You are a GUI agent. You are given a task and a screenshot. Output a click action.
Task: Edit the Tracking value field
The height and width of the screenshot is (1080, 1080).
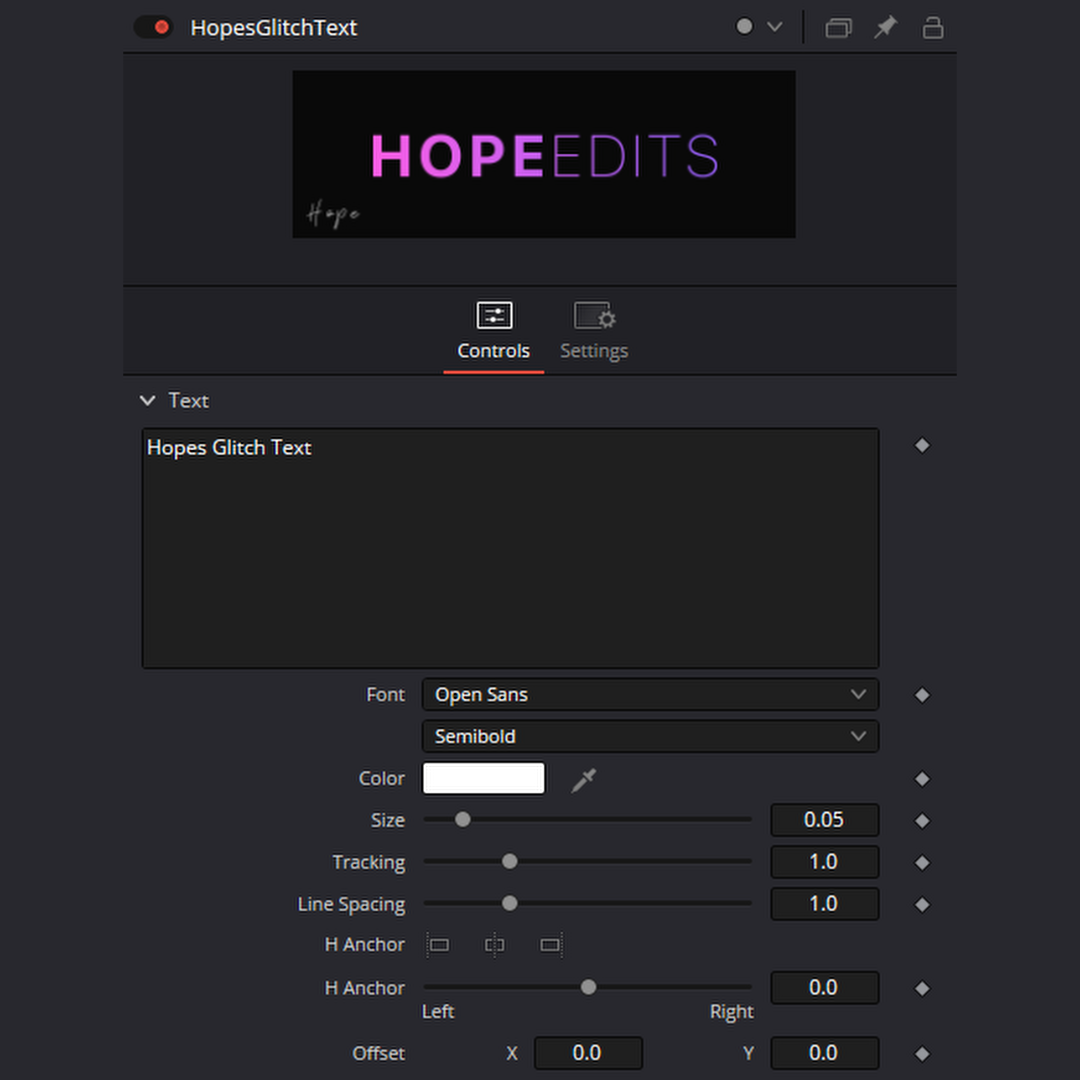824,862
